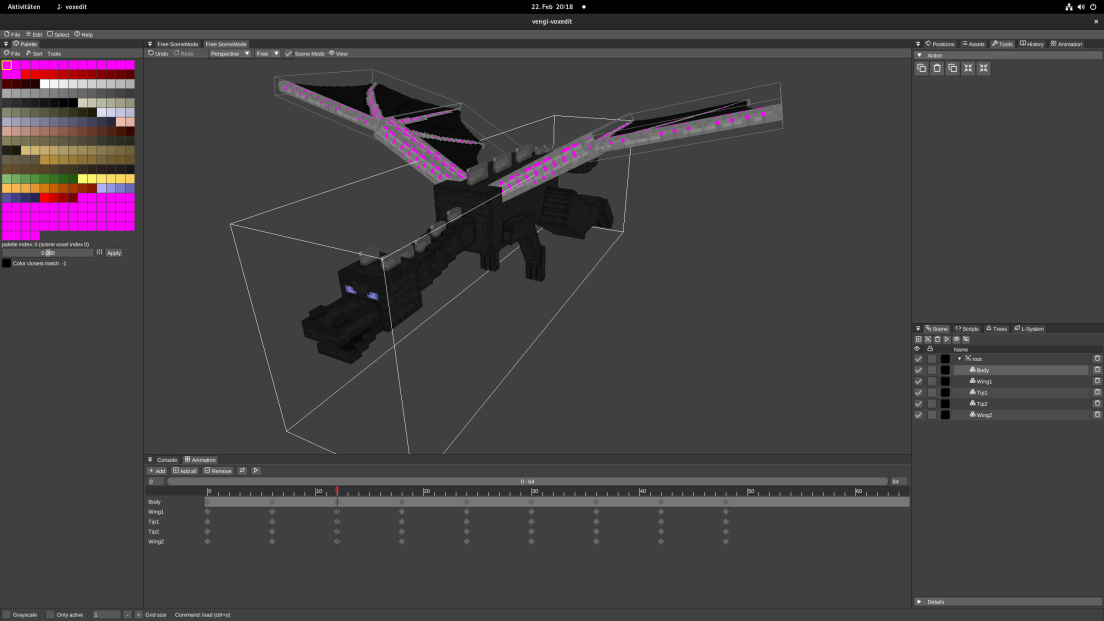Click the Body node black color swatch
The width and height of the screenshot is (1104, 621).
point(945,370)
